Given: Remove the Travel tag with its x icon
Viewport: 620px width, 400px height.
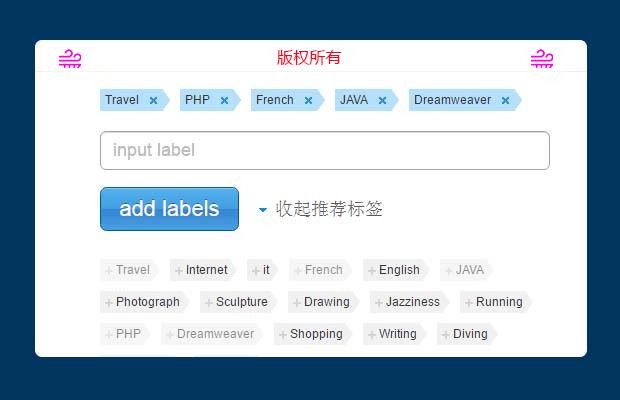Looking at the screenshot, I should click(x=153, y=100).
